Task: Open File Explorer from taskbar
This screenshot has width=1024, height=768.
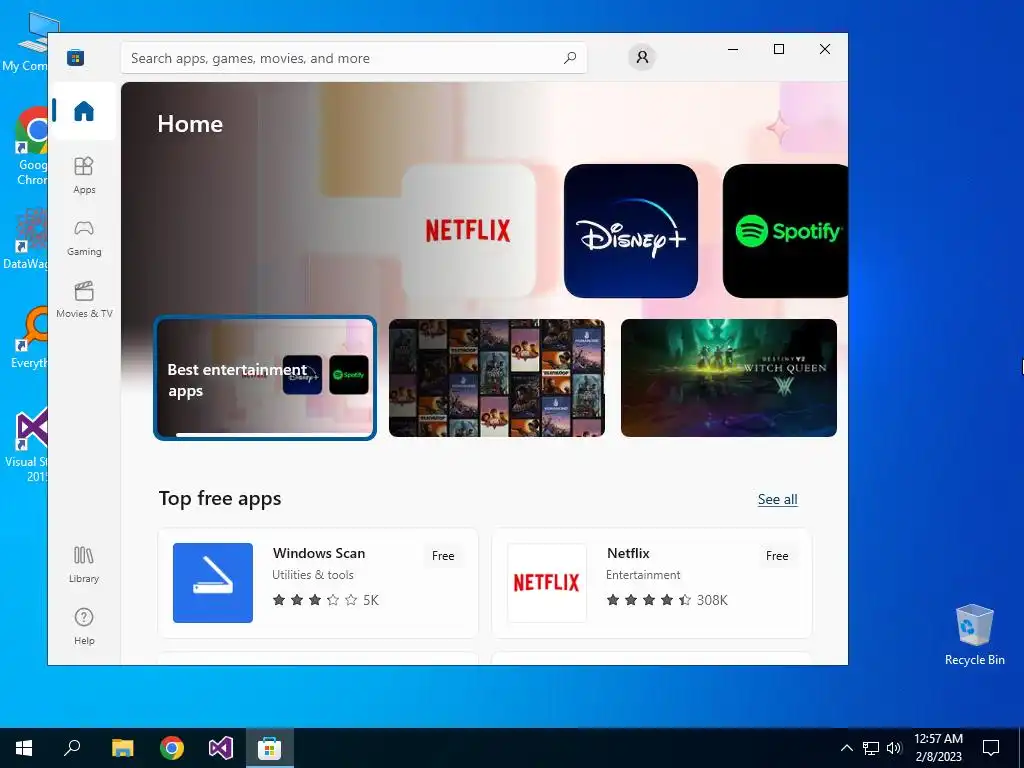Action: [122, 748]
